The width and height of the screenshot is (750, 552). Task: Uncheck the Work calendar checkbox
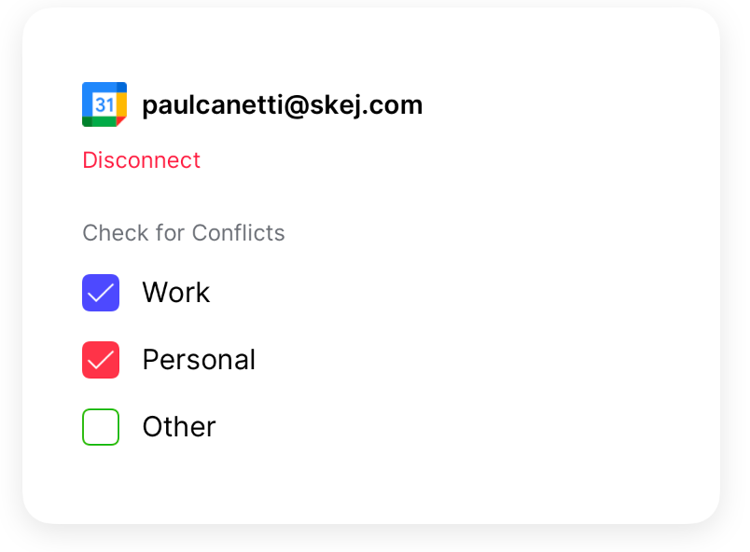tap(100, 293)
